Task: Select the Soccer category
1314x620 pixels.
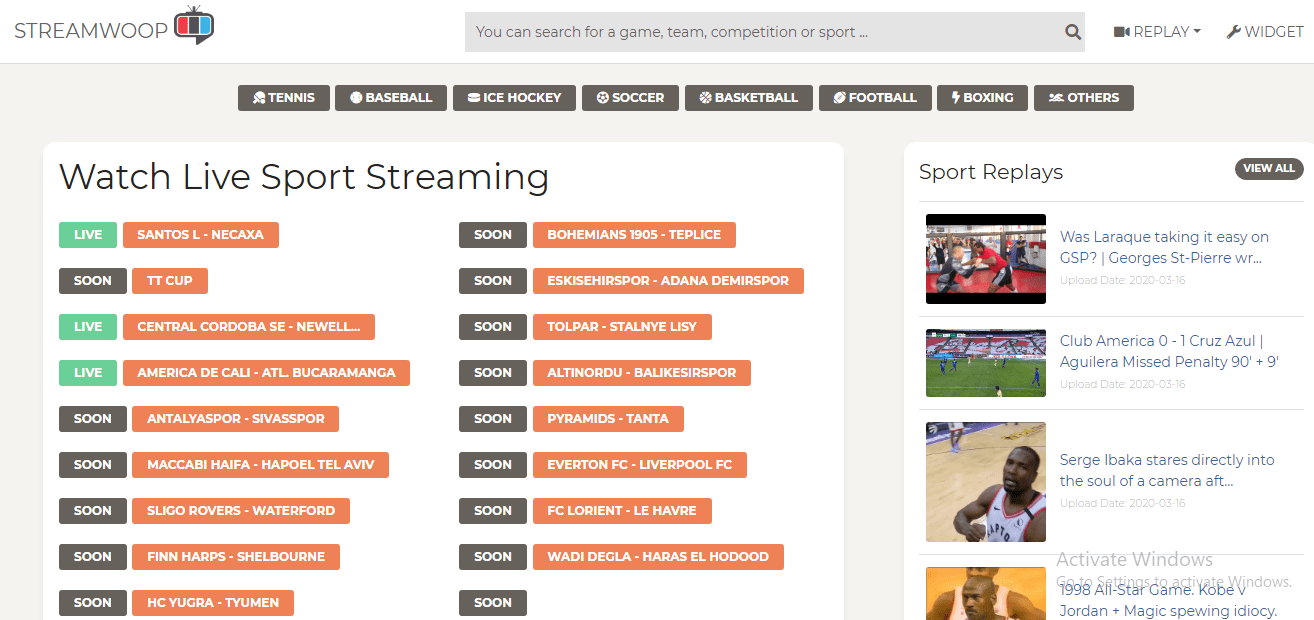Action: (630, 98)
